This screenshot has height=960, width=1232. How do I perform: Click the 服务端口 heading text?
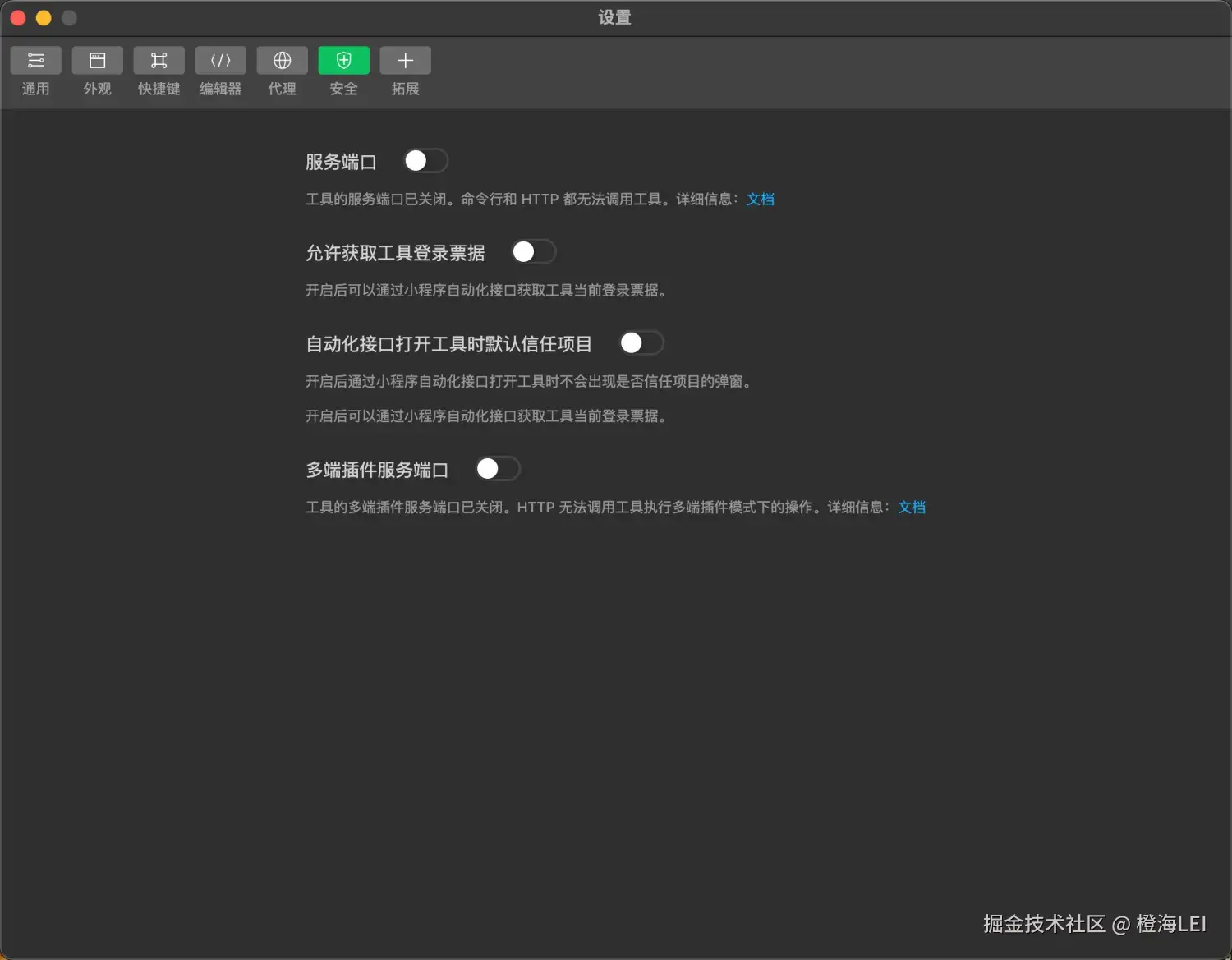point(341,162)
